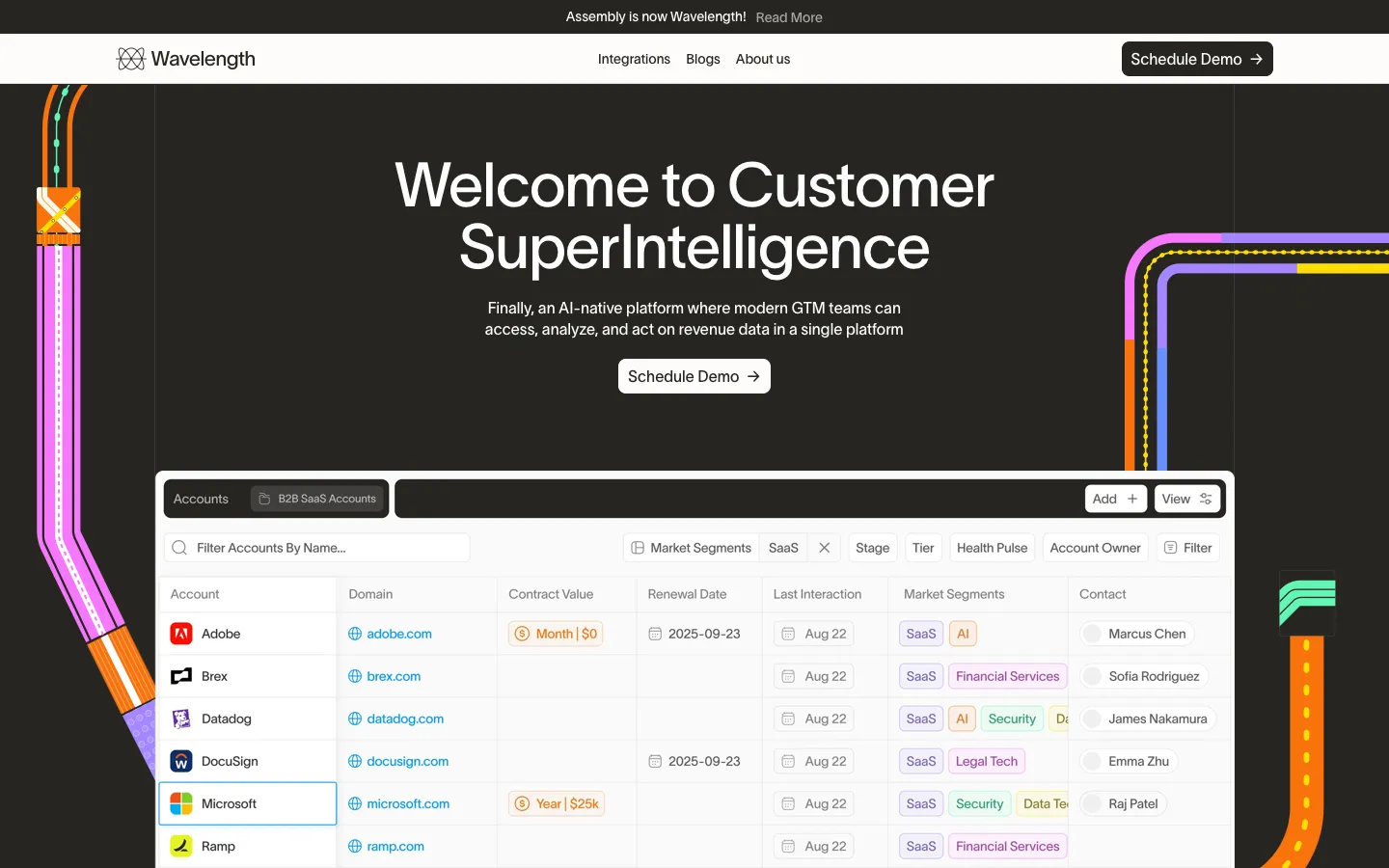Click Datadog's Security segment tag

[x=1012, y=719]
